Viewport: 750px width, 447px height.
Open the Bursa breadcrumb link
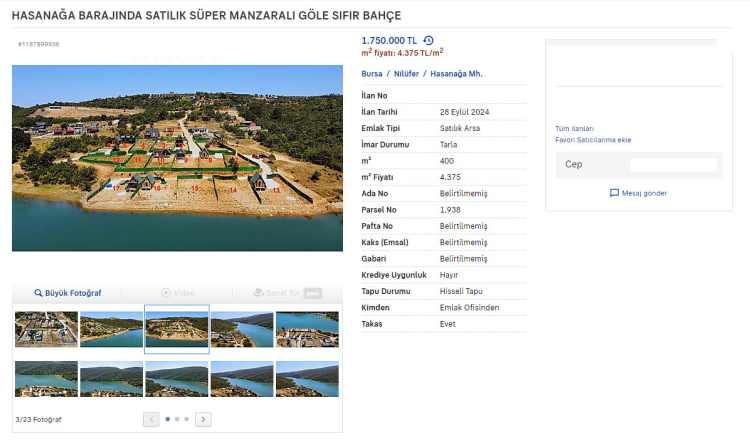pos(372,74)
